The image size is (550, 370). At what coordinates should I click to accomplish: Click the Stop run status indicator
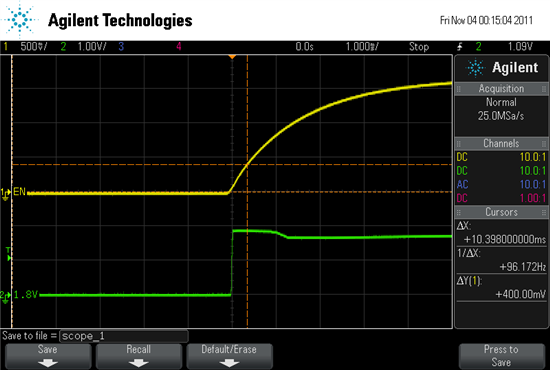click(419, 47)
